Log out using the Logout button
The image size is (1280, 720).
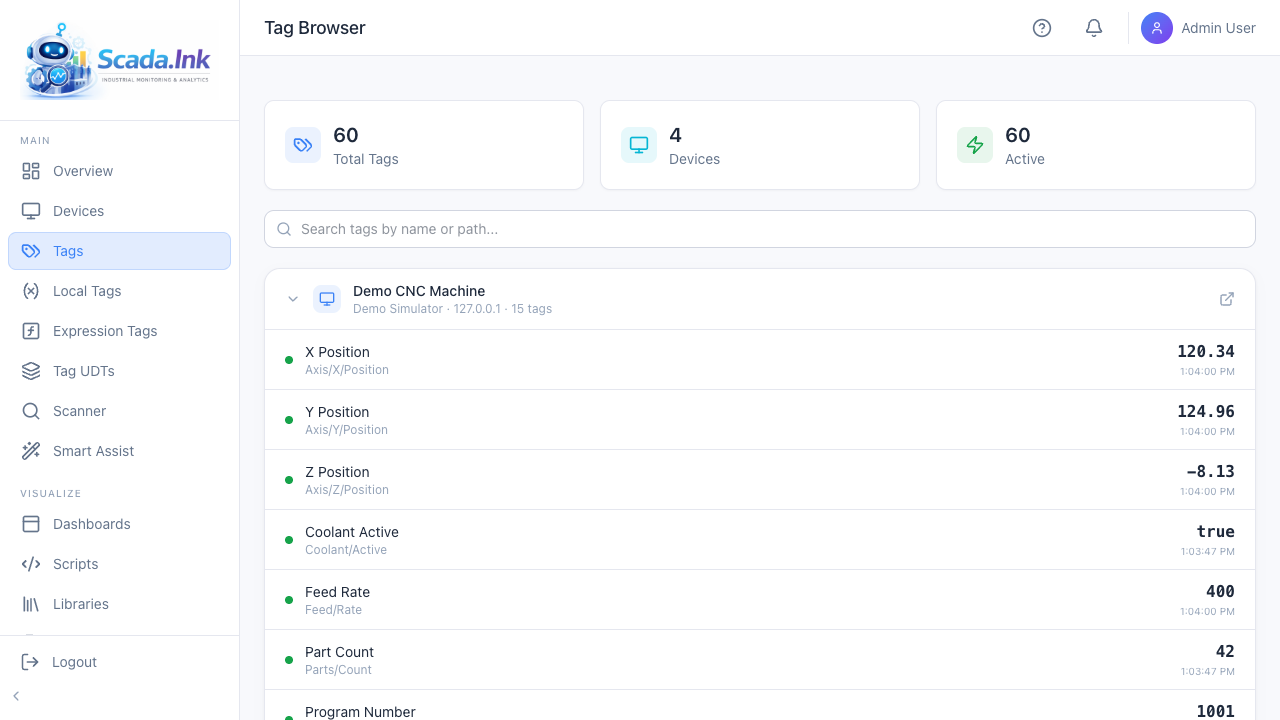tap(119, 662)
